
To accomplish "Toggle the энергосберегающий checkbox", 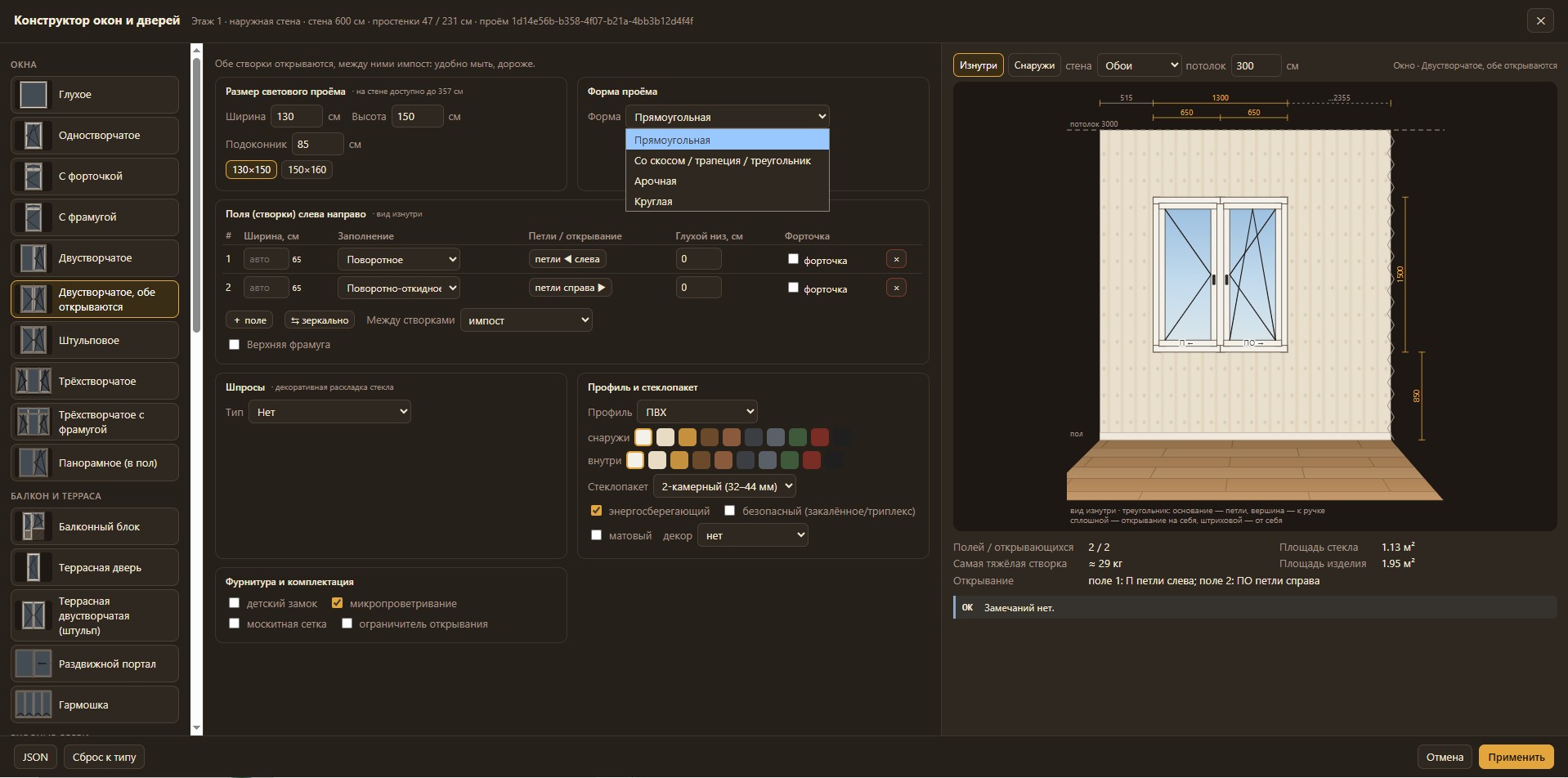I will [596, 511].
